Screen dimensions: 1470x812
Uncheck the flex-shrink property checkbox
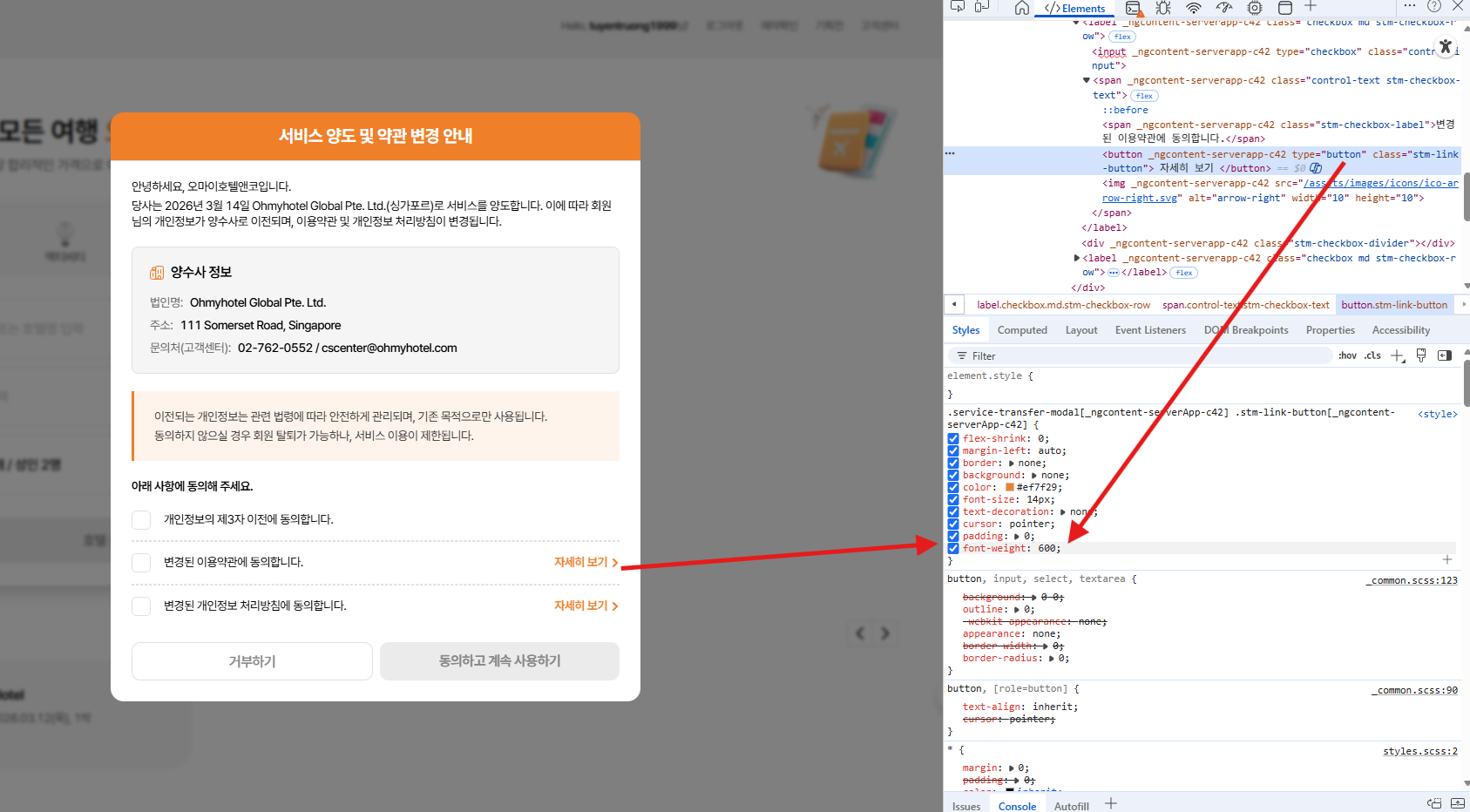coord(953,439)
